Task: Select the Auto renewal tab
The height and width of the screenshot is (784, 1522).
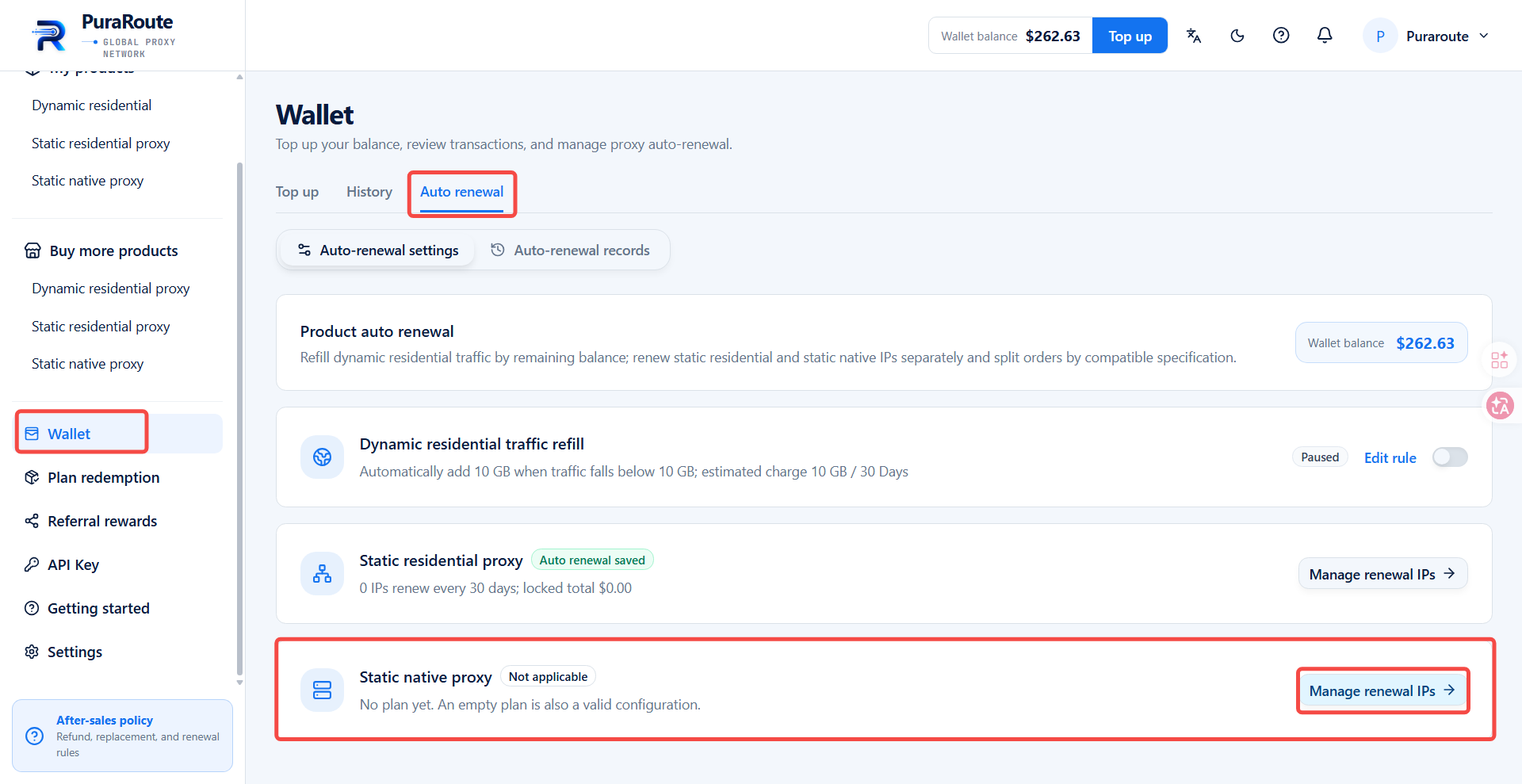Action: pos(461,192)
